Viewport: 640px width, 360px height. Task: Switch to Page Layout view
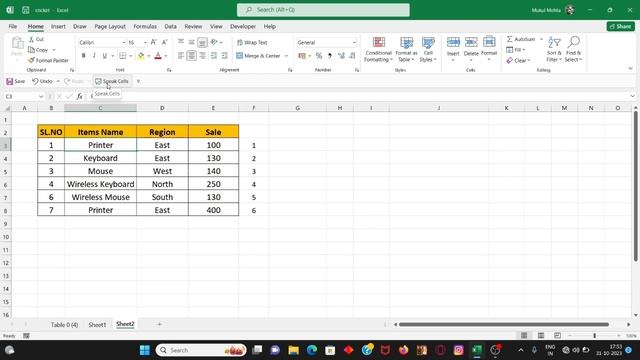tap(541, 336)
